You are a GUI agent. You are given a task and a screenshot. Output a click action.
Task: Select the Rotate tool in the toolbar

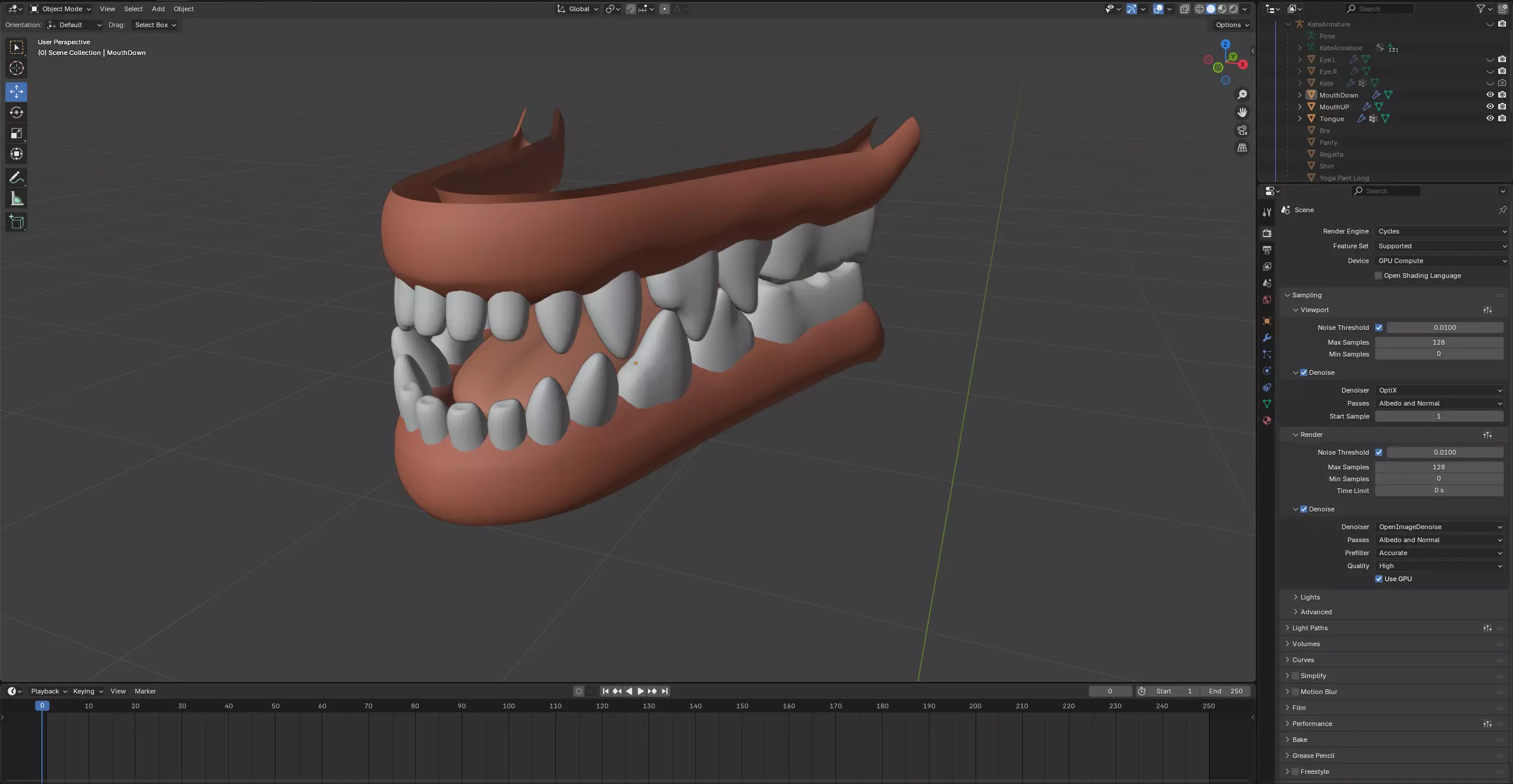[x=17, y=112]
